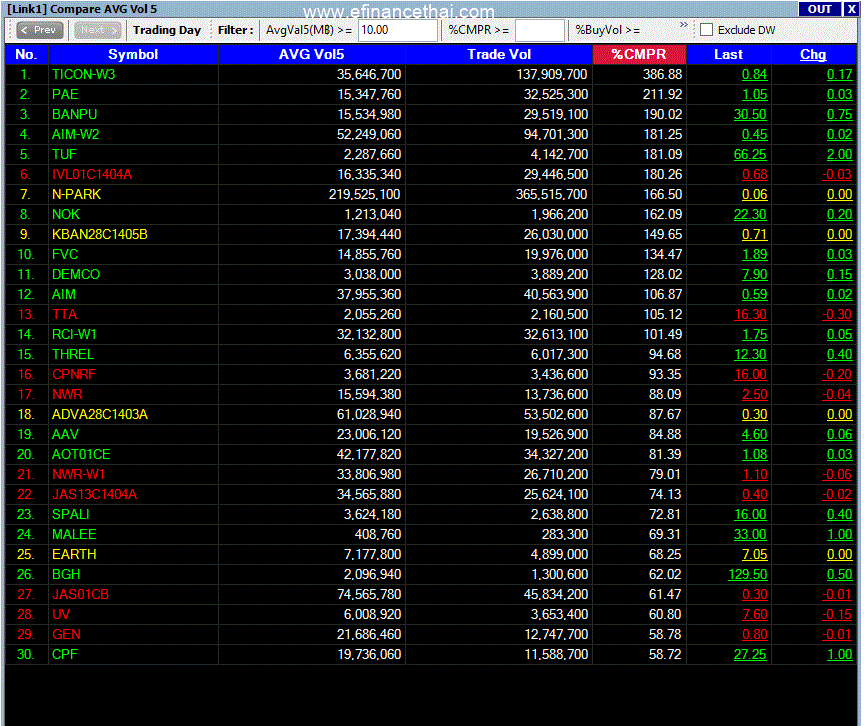Select the AIM-W2 symbol
Screen dimensions: 864x726
[x=75, y=134]
